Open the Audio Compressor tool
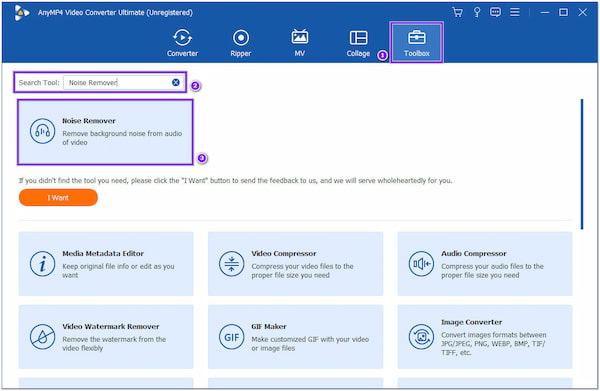The width and height of the screenshot is (600, 391). click(x=485, y=264)
